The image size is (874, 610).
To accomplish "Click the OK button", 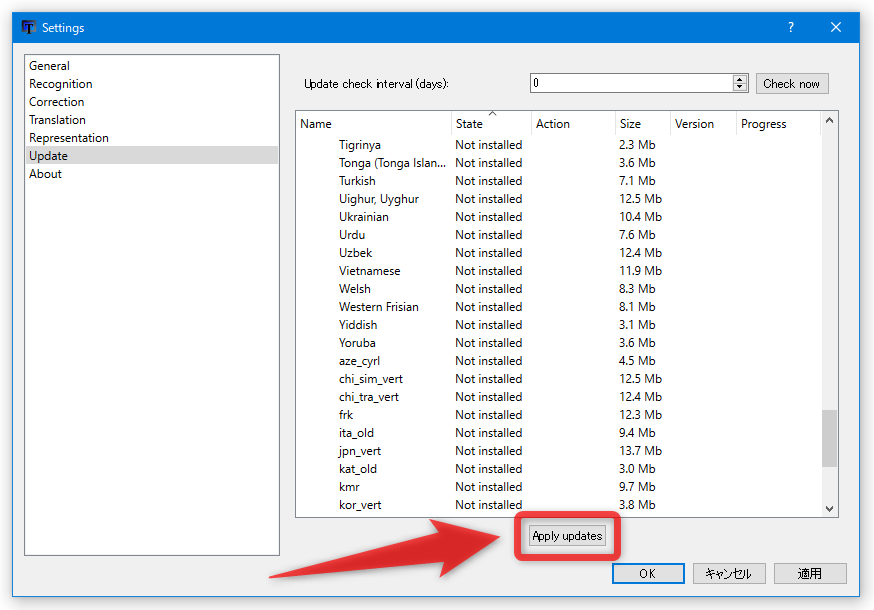I will [x=648, y=573].
